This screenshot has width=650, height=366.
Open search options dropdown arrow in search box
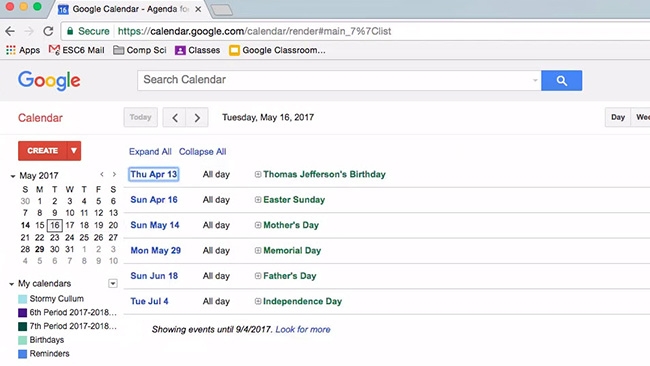click(535, 80)
